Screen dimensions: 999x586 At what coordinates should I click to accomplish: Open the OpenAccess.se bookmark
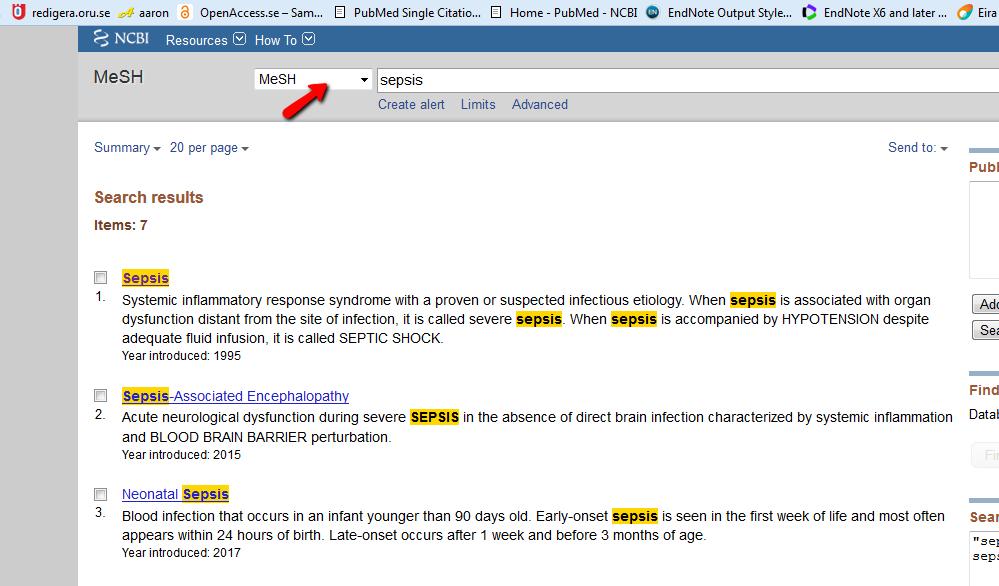tap(251, 13)
